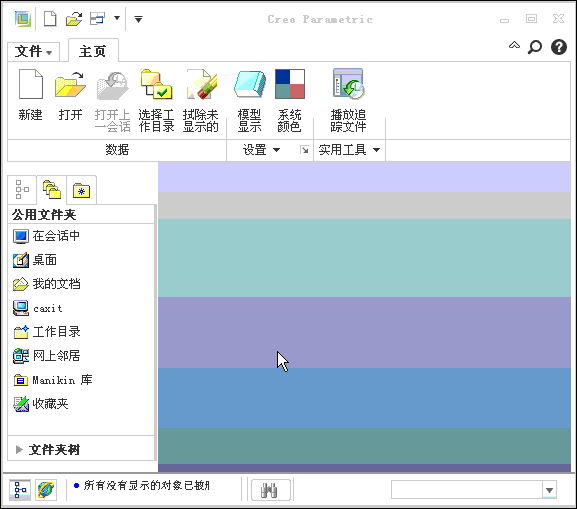Open 模型显示 settings
Viewport: 577px width, 509px height.
(x=249, y=101)
